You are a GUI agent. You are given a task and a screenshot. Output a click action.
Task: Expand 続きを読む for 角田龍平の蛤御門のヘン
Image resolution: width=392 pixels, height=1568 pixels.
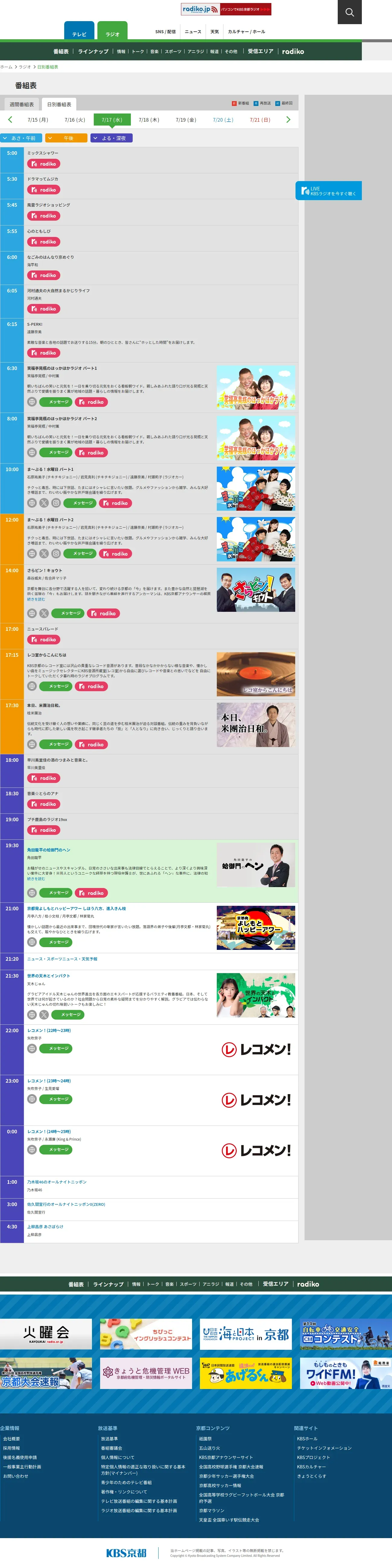(36, 878)
